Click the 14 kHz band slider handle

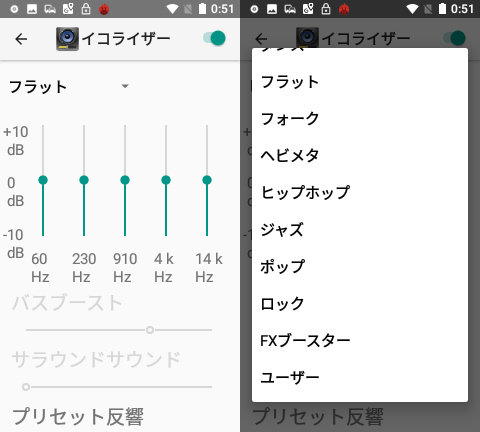(207, 180)
